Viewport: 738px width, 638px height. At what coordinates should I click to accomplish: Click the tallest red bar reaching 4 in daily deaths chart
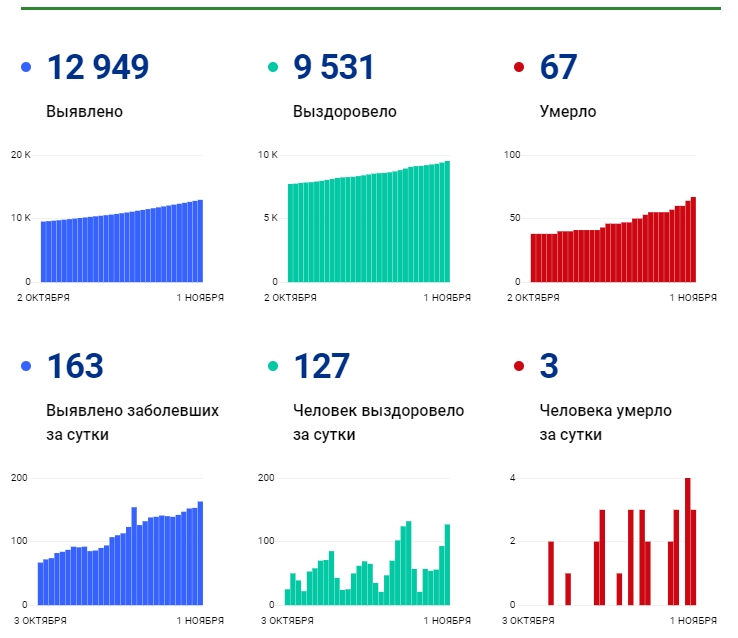click(x=688, y=542)
